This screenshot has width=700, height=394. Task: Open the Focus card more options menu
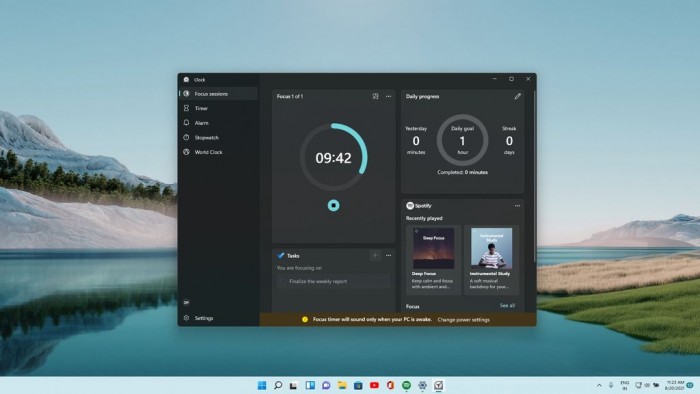click(x=388, y=96)
